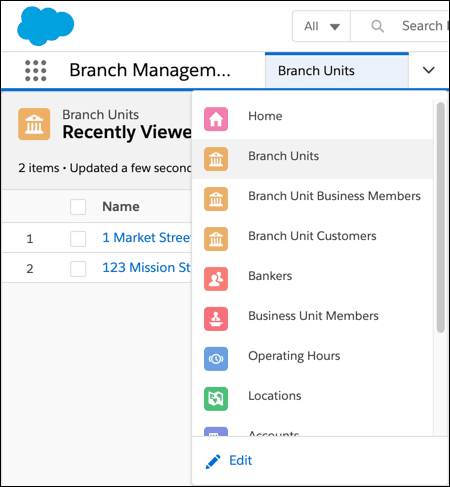Click the Bankers people icon

pyautogui.click(x=216, y=279)
